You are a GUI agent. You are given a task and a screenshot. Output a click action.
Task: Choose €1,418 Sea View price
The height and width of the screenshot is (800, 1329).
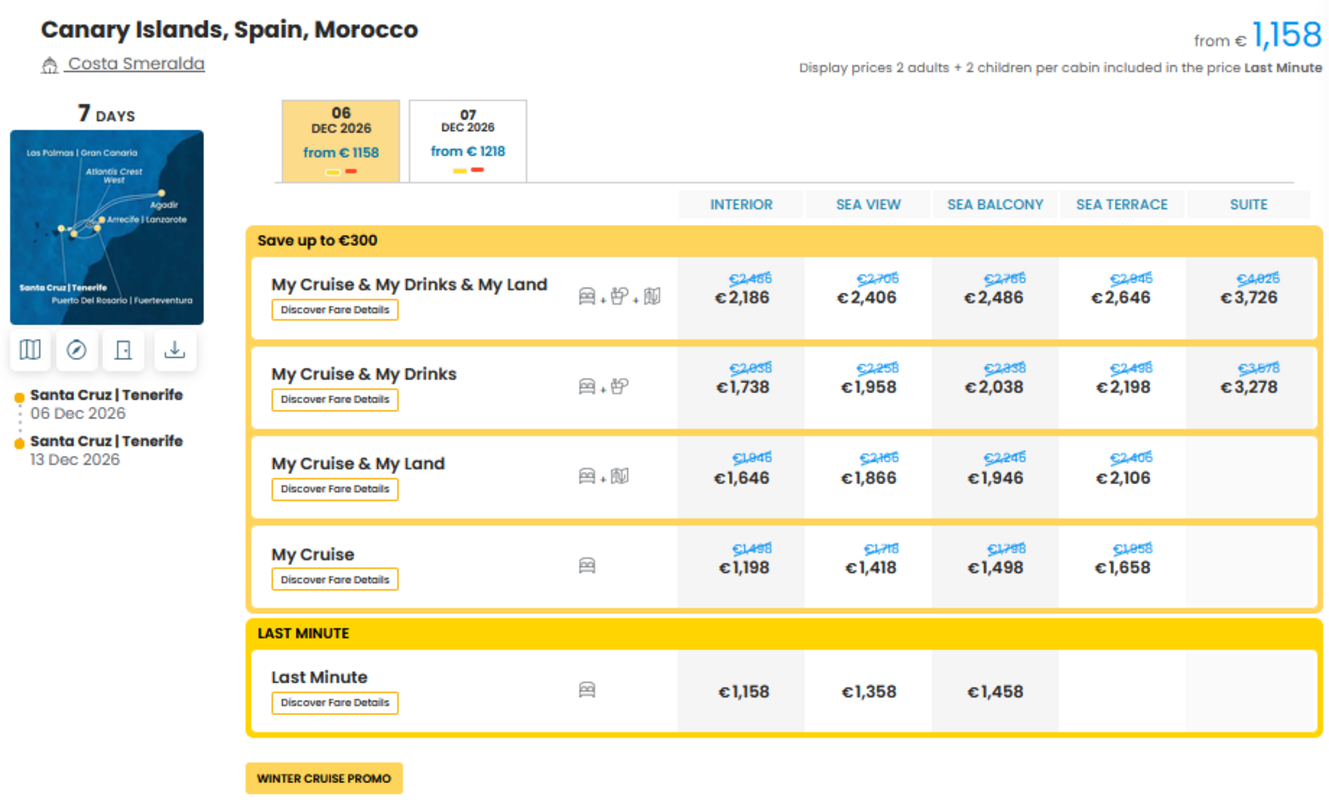pos(870,568)
